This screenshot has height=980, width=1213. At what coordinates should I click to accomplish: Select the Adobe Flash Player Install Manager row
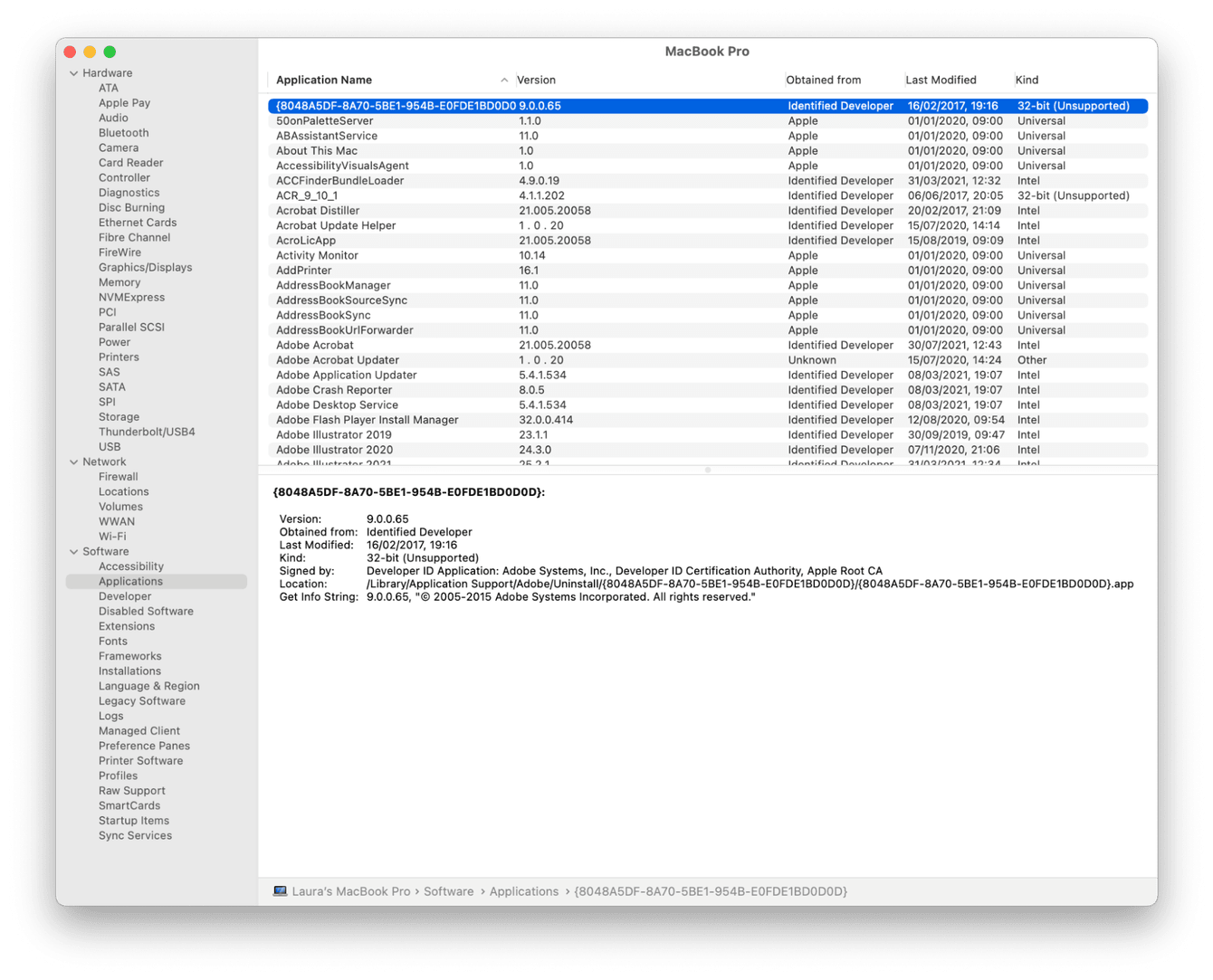(x=708, y=420)
